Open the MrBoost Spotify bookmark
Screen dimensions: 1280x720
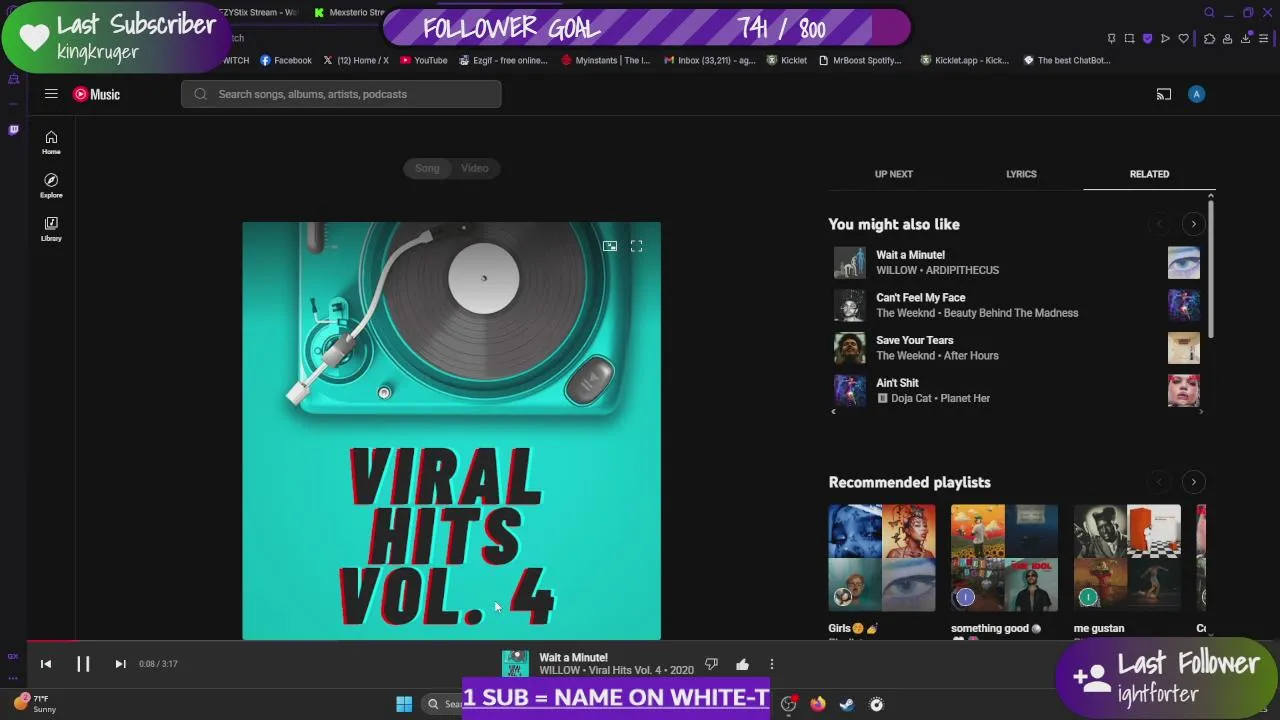[860, 60]
